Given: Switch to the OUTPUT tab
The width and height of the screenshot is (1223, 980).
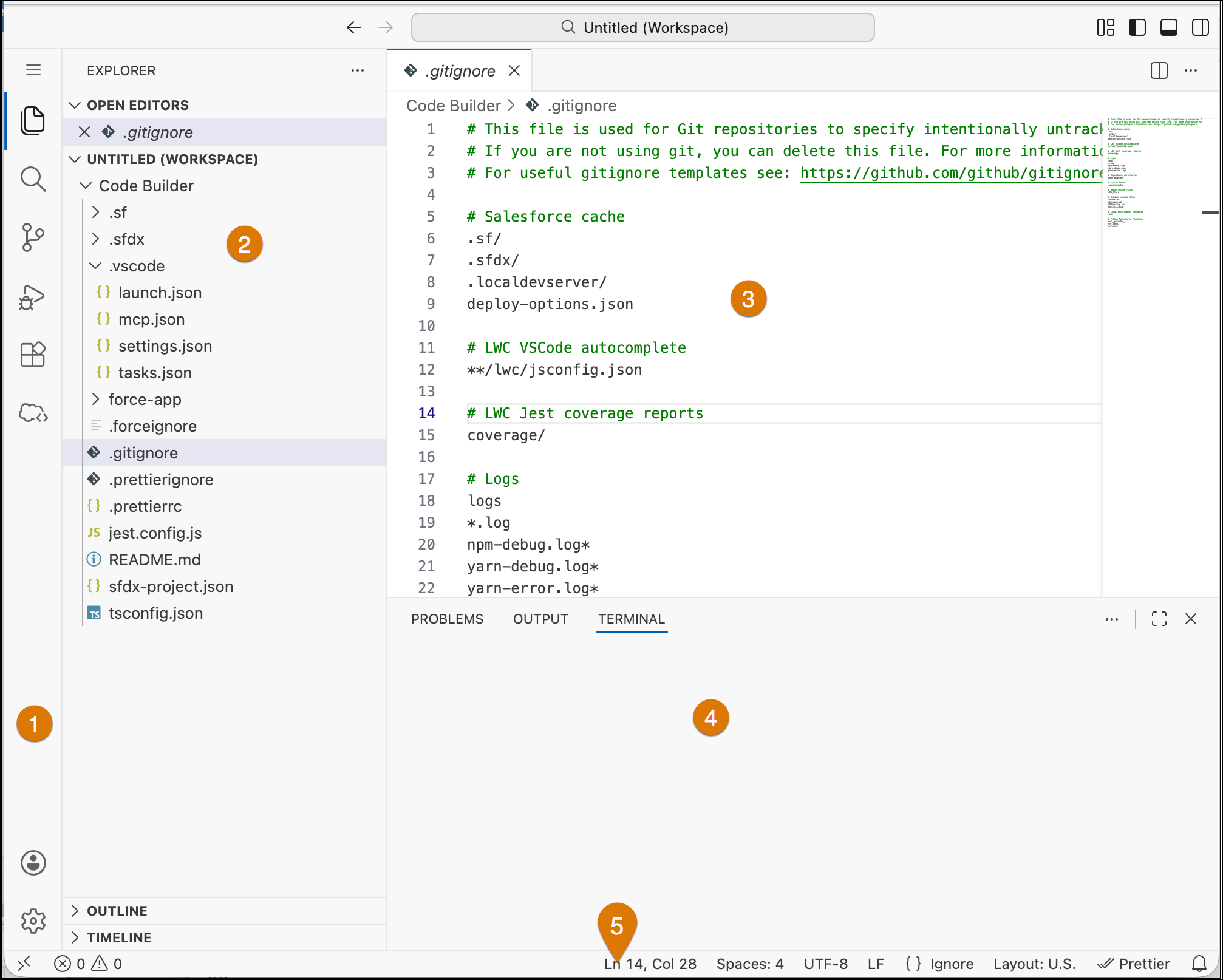Looking at the screenshot, I should point(540,619).
